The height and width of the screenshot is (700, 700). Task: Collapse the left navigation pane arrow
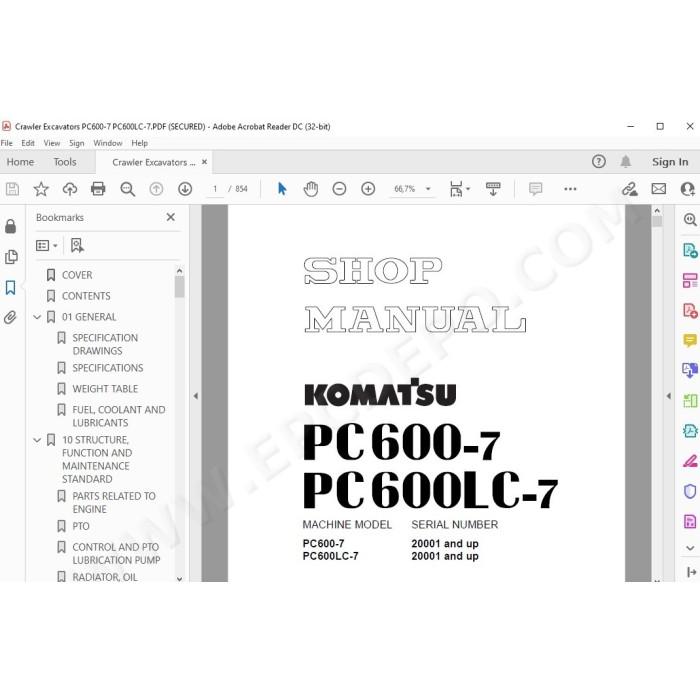point(196,396)
